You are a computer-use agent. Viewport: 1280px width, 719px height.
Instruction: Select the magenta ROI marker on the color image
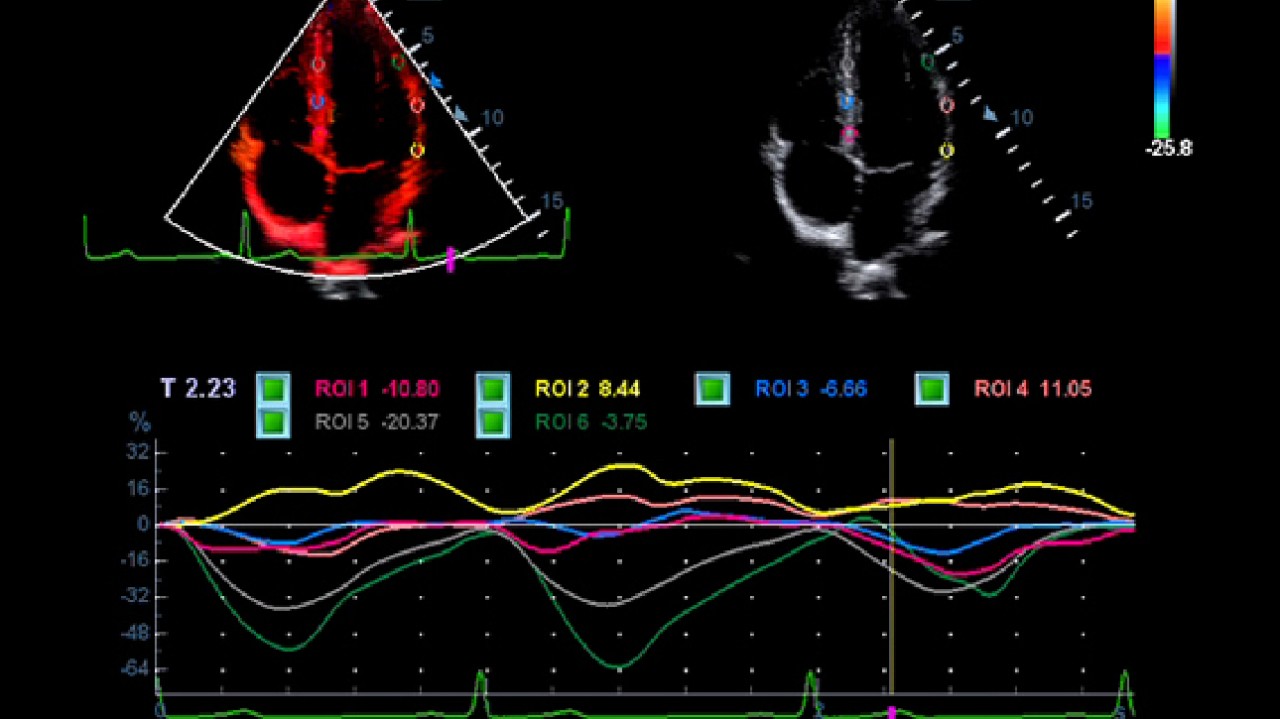point(319,132)
